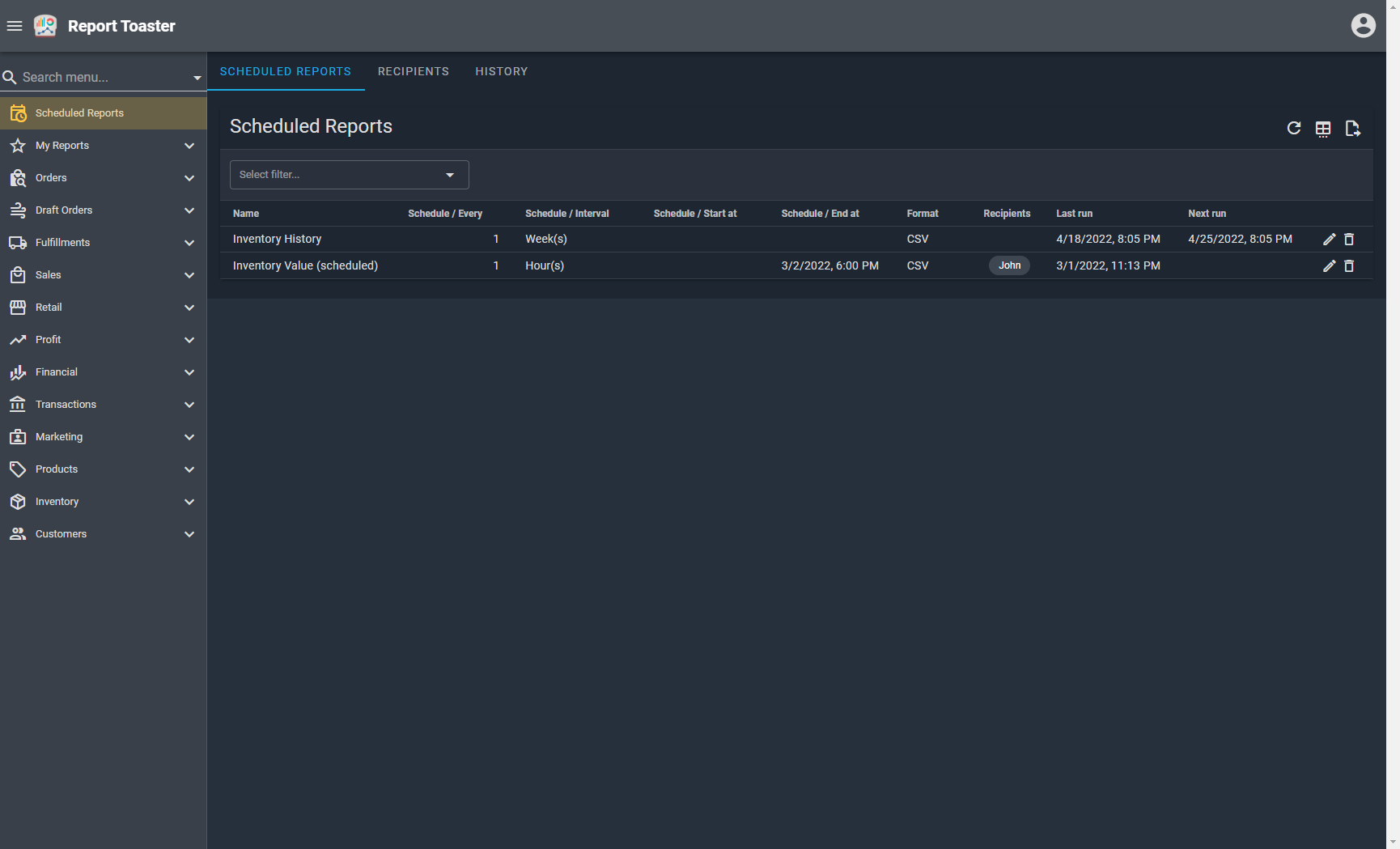Open the column chooser grid icon
1400x849 pixels.
click(1322, 129)
